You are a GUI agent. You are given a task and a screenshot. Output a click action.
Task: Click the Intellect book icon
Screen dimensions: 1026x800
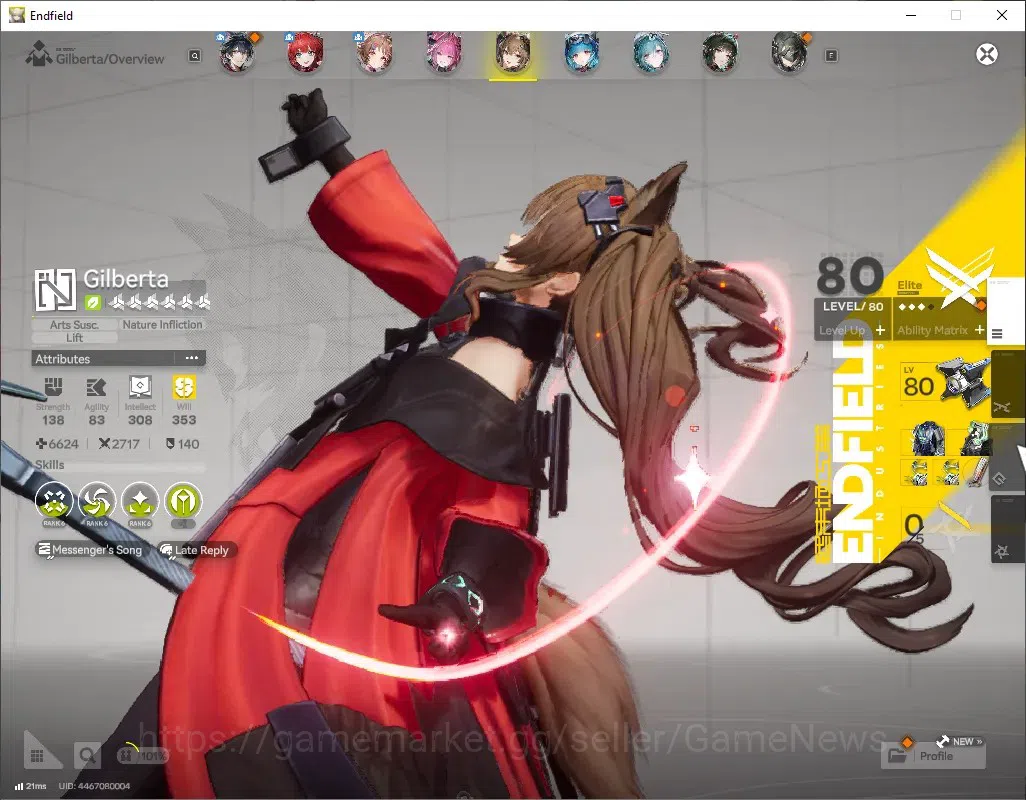[x=140, y=387]
